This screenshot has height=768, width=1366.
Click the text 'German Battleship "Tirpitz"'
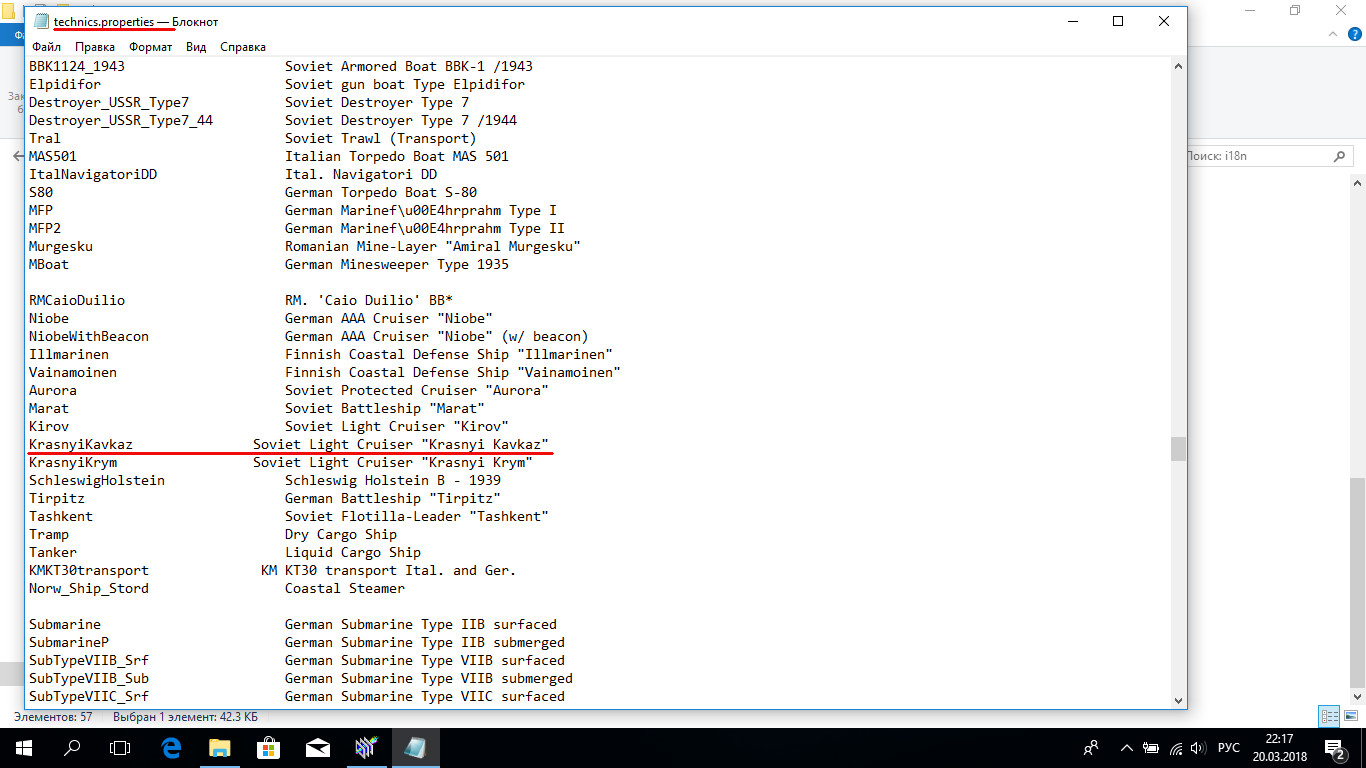(x=393, y=498)
